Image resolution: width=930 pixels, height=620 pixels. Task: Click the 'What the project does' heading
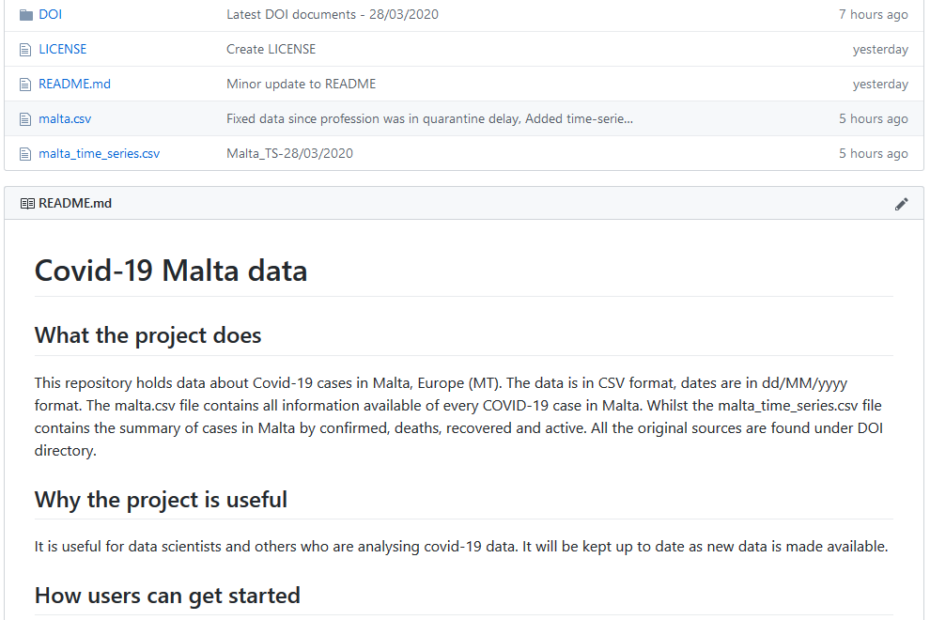click(148, 335)
